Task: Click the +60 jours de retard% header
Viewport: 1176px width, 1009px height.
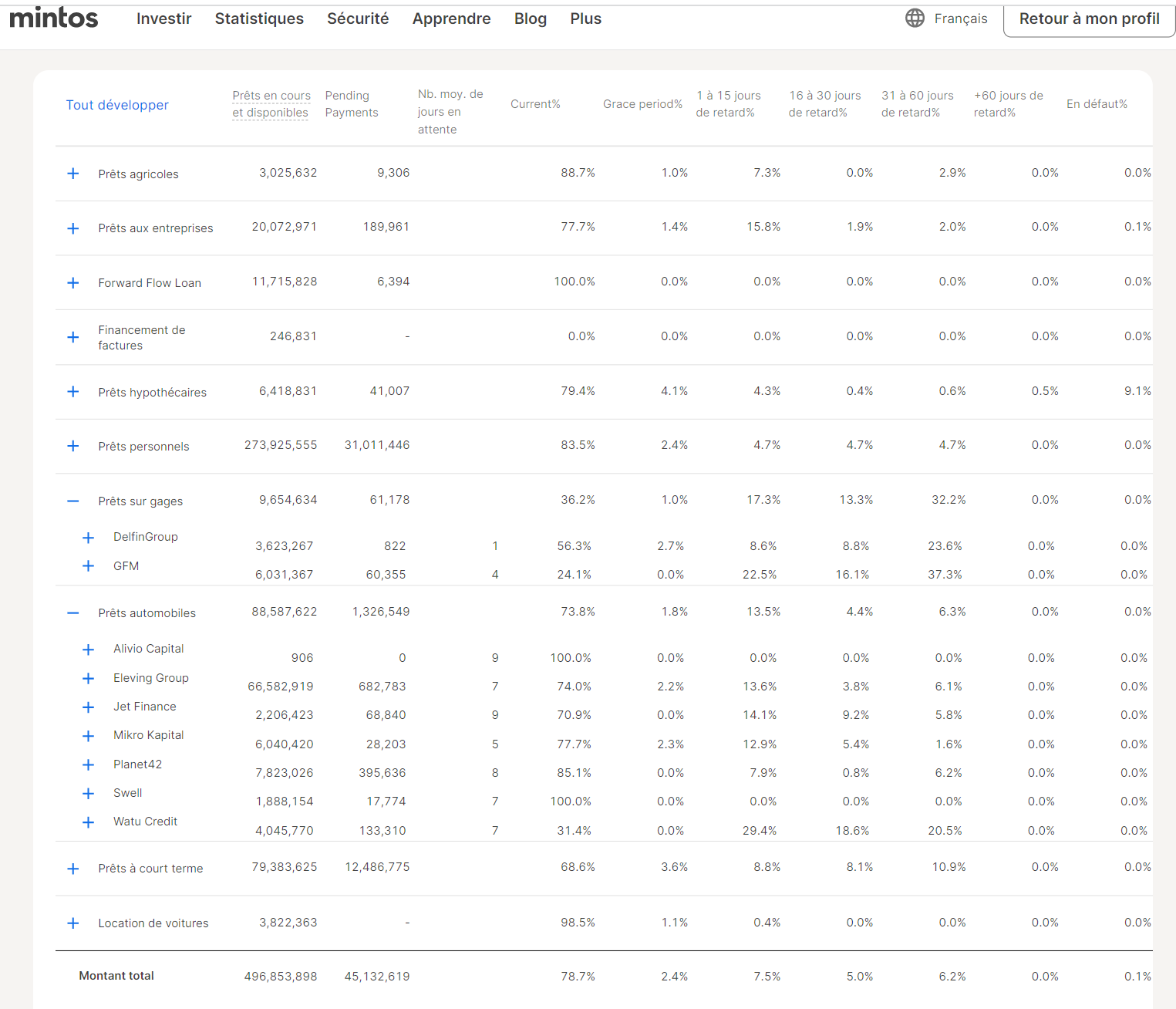Action: point(1009,104)
